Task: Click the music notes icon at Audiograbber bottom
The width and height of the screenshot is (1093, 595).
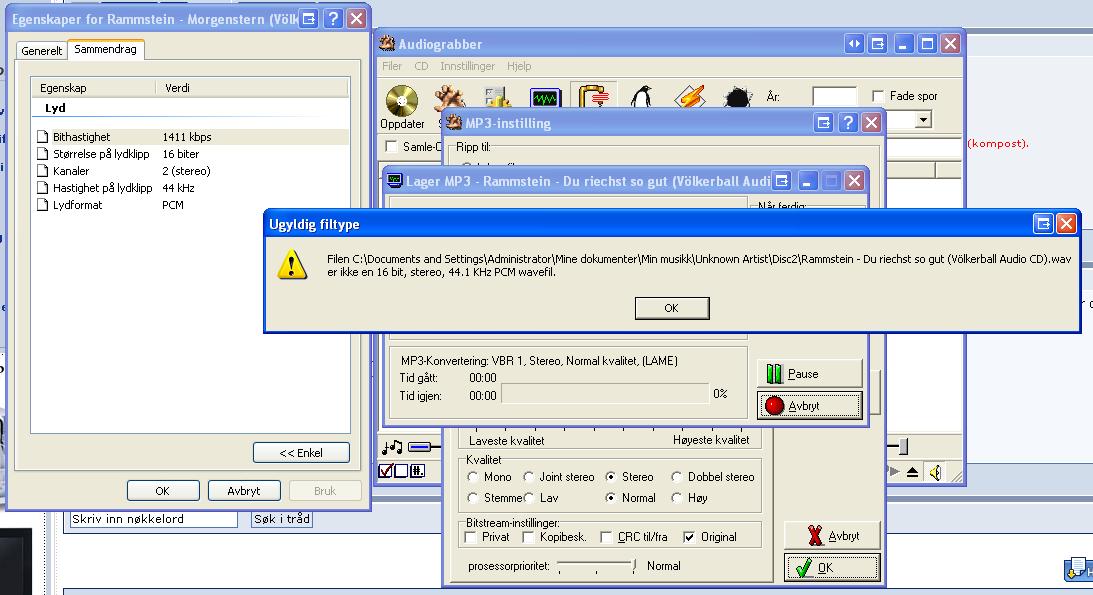Action: click(392, 447)
